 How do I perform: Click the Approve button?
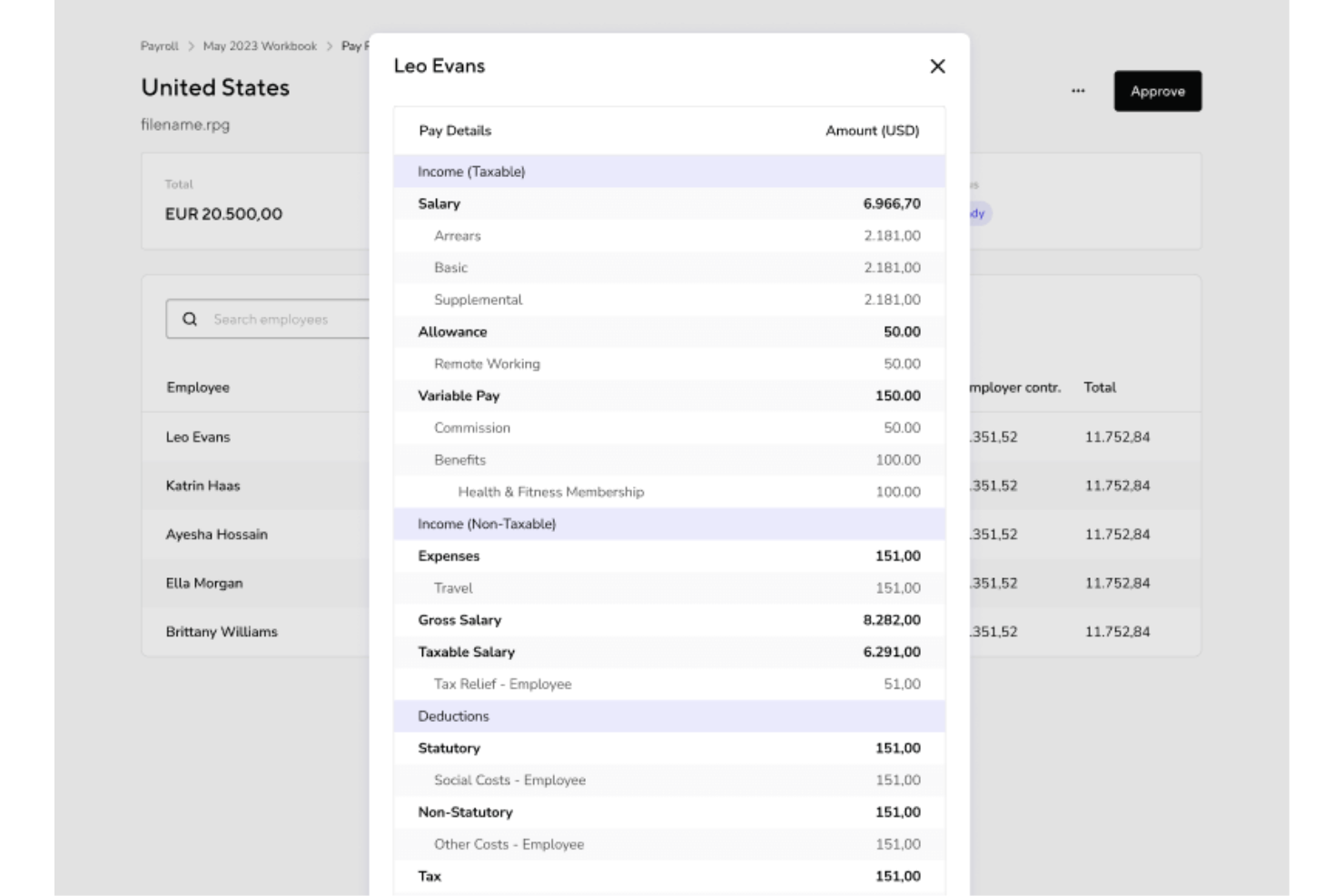pos(1157,91)
